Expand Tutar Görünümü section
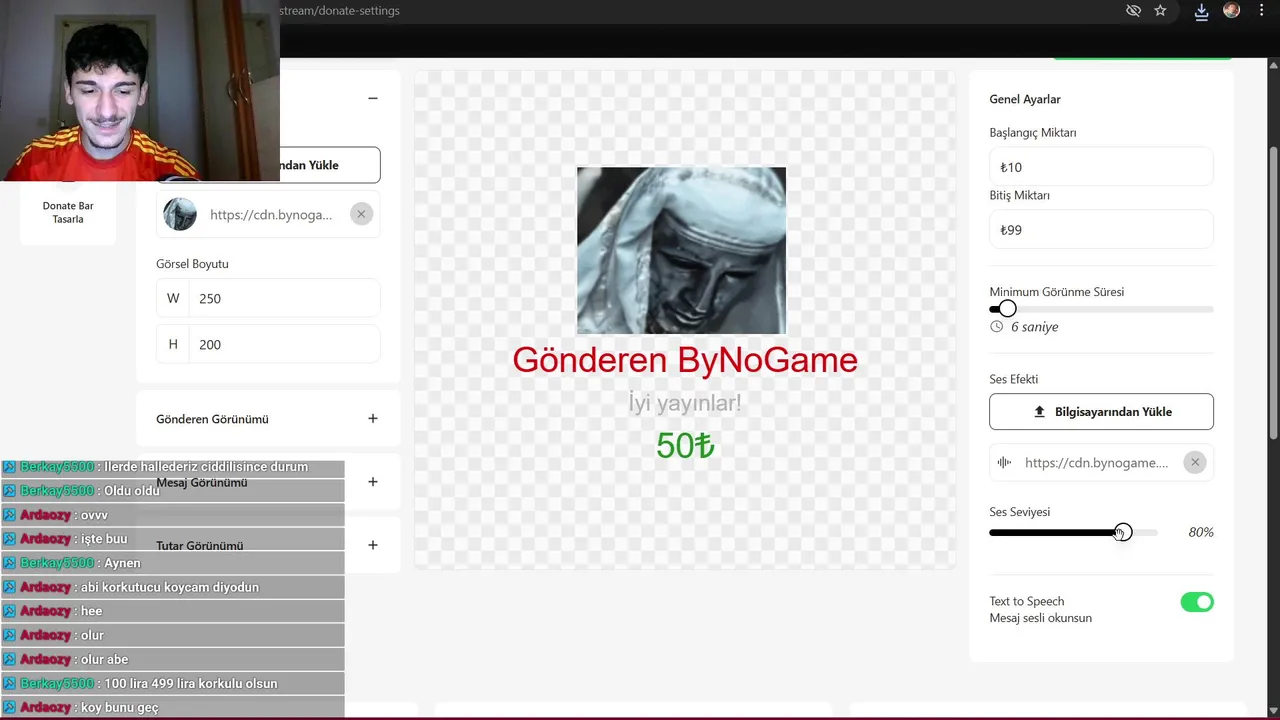Screen dimensions: 1280x720 [373, 545]
